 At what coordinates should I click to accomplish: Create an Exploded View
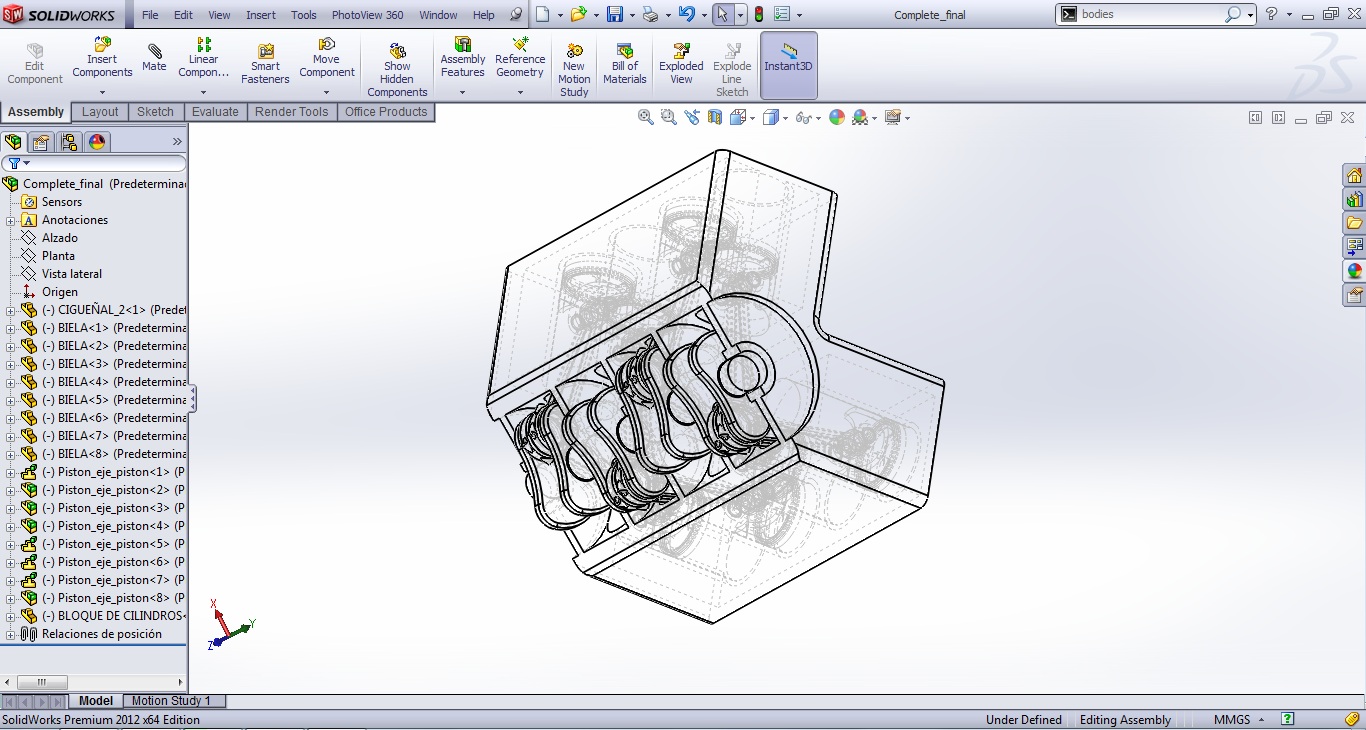681,64
